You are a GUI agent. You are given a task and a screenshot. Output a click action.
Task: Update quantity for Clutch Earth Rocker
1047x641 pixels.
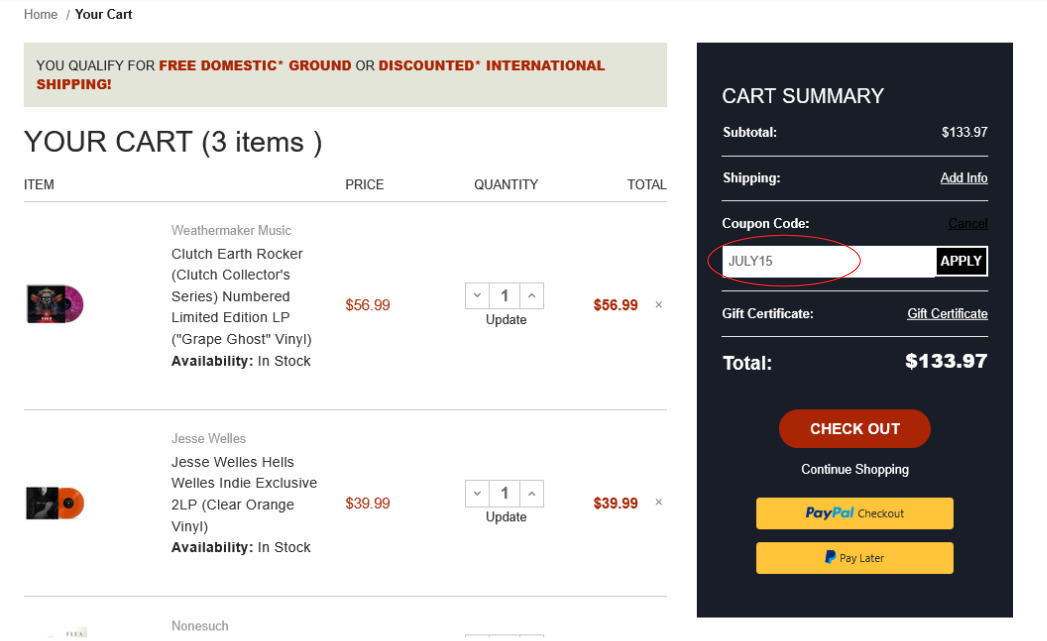(x=505, y=320)
